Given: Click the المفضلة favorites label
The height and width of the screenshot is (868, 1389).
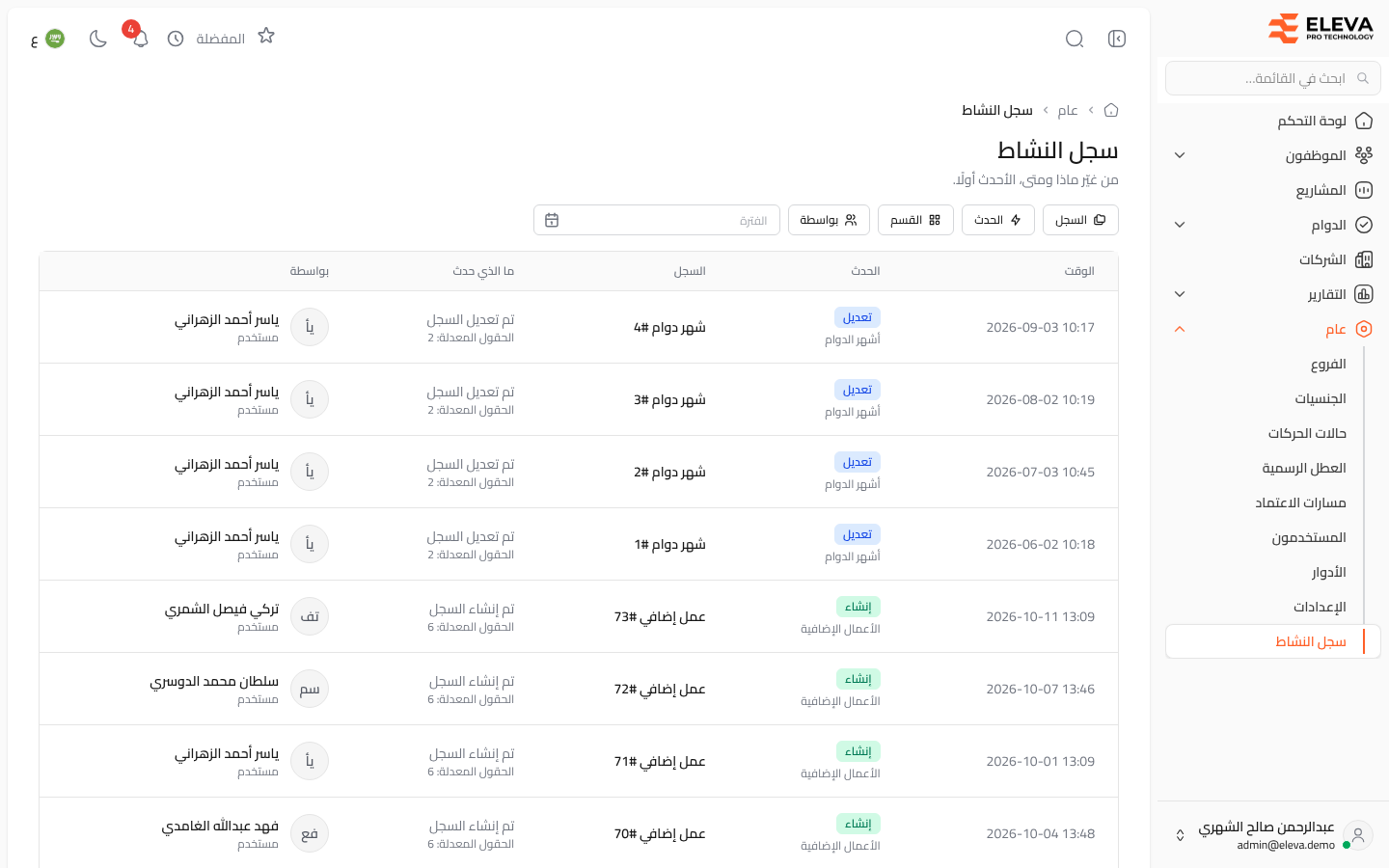Looking at the screenshot, I should (221, 39).
